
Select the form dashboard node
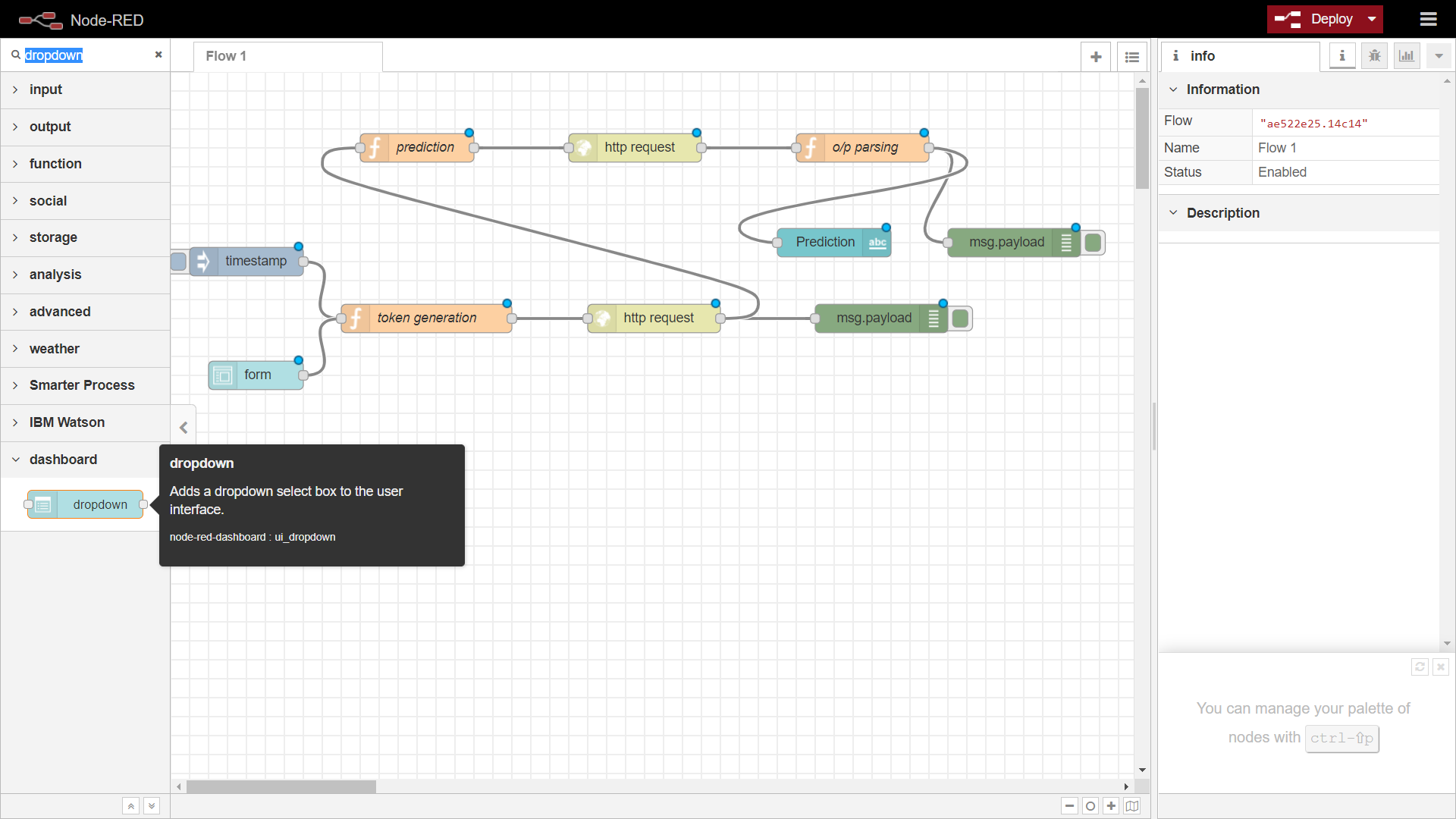[256, 375]
